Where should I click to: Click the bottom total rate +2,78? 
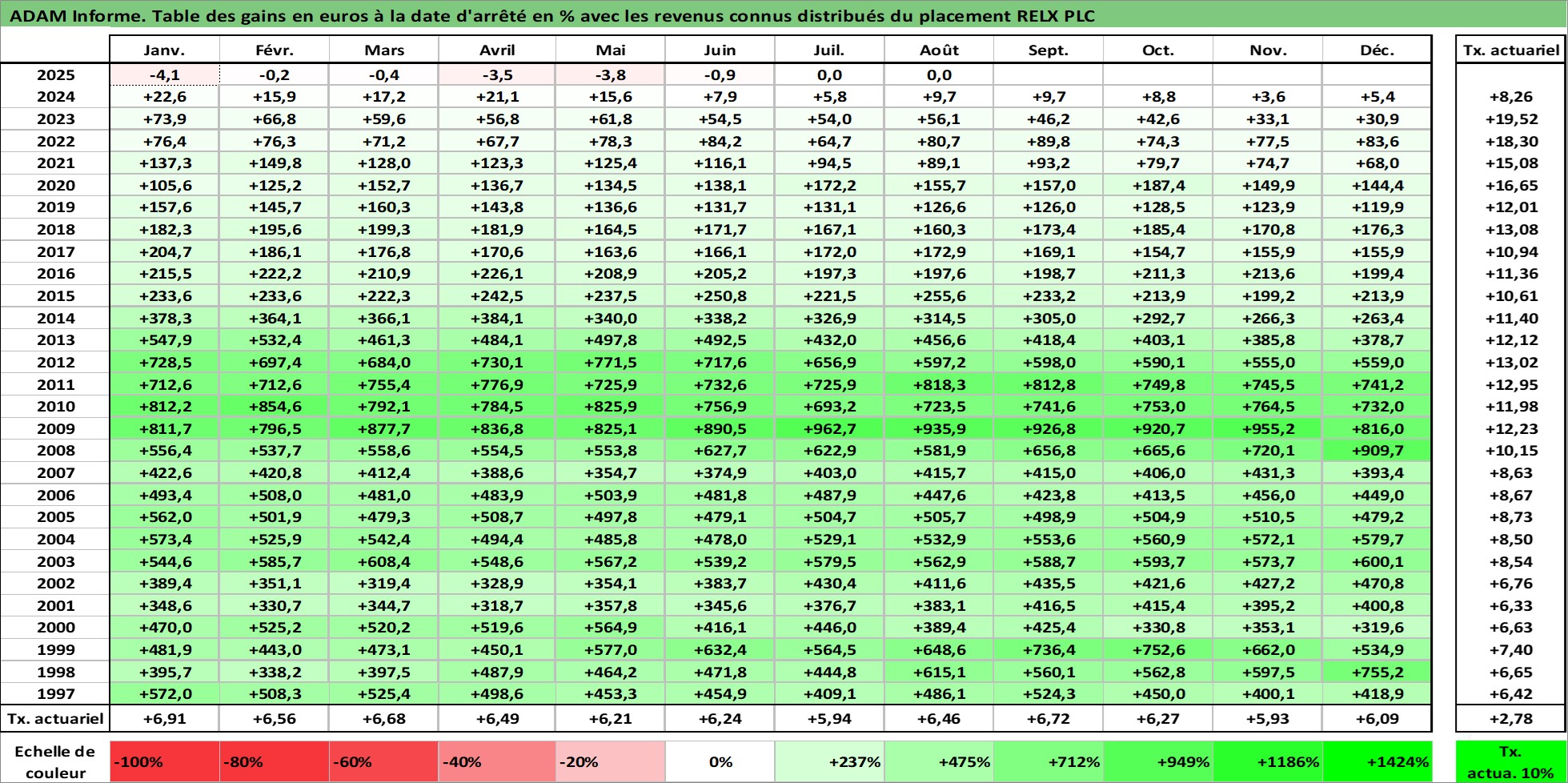[1510, 718]
